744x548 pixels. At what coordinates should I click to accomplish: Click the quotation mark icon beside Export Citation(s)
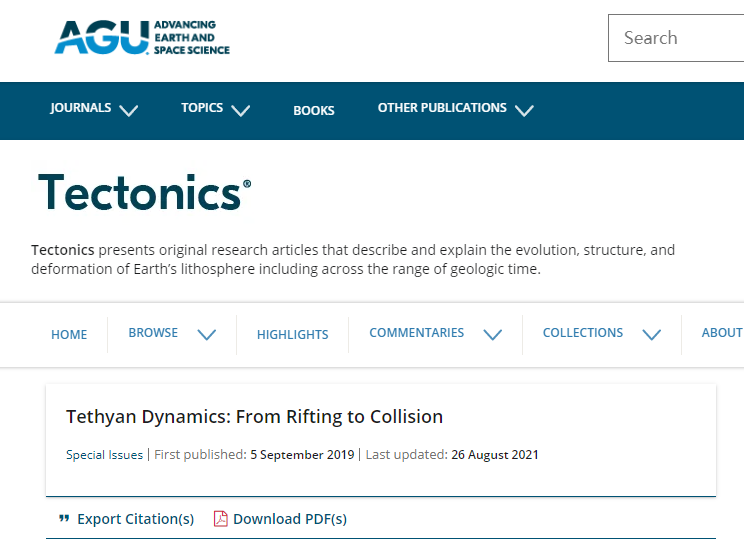click(64, 519)
